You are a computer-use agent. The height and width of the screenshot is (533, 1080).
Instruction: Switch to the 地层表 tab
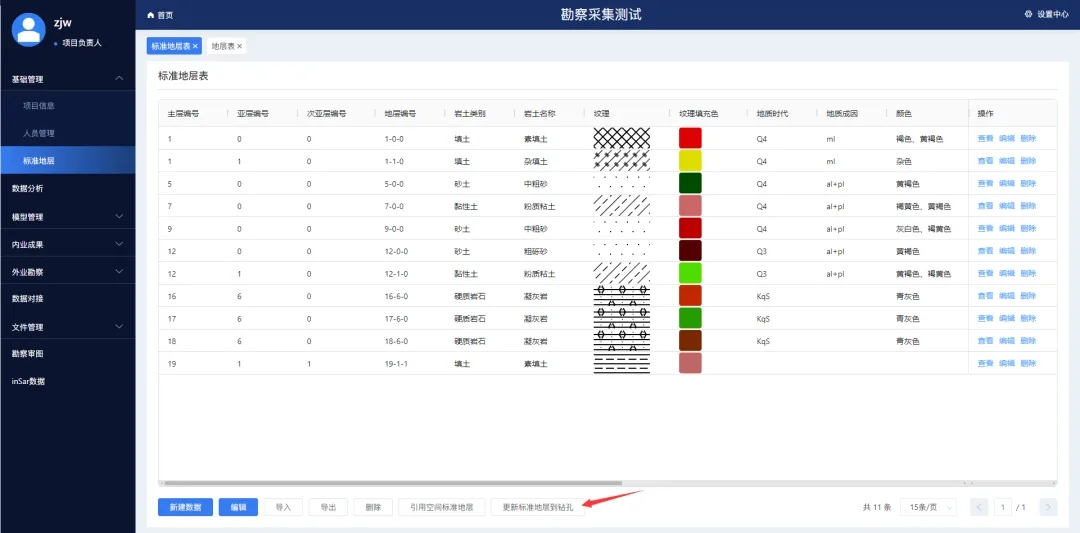pyautogui.click(x=222, y=46)
